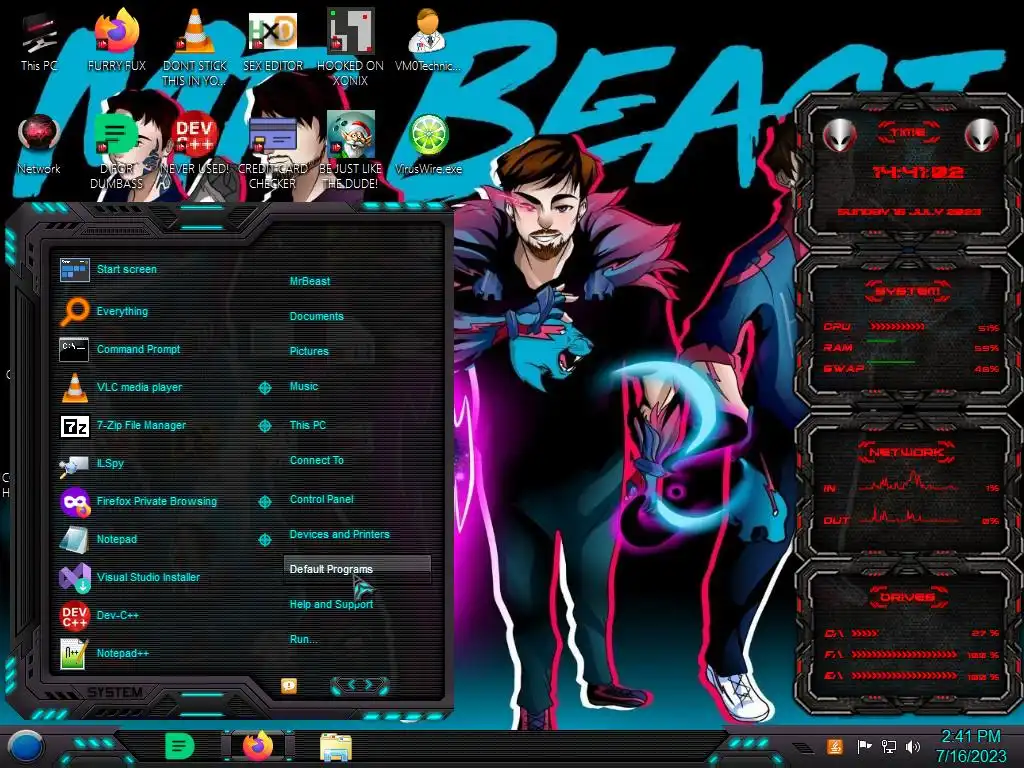Screen dimensions: 1024x768
Task: Open BE JUST LIKE THE DUDE shortcut
Action: tap(350, 152)
